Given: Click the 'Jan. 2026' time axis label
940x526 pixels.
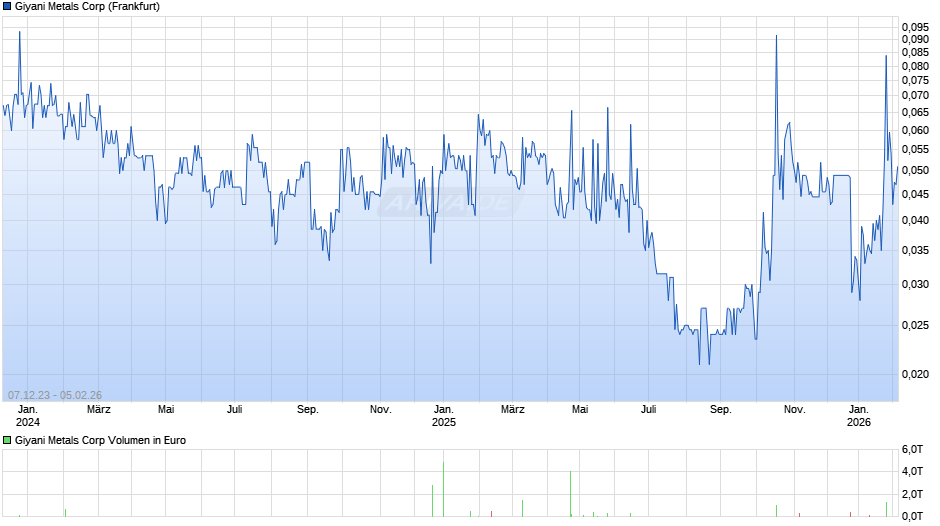Looking at the screenshot, I should (858, 416).
